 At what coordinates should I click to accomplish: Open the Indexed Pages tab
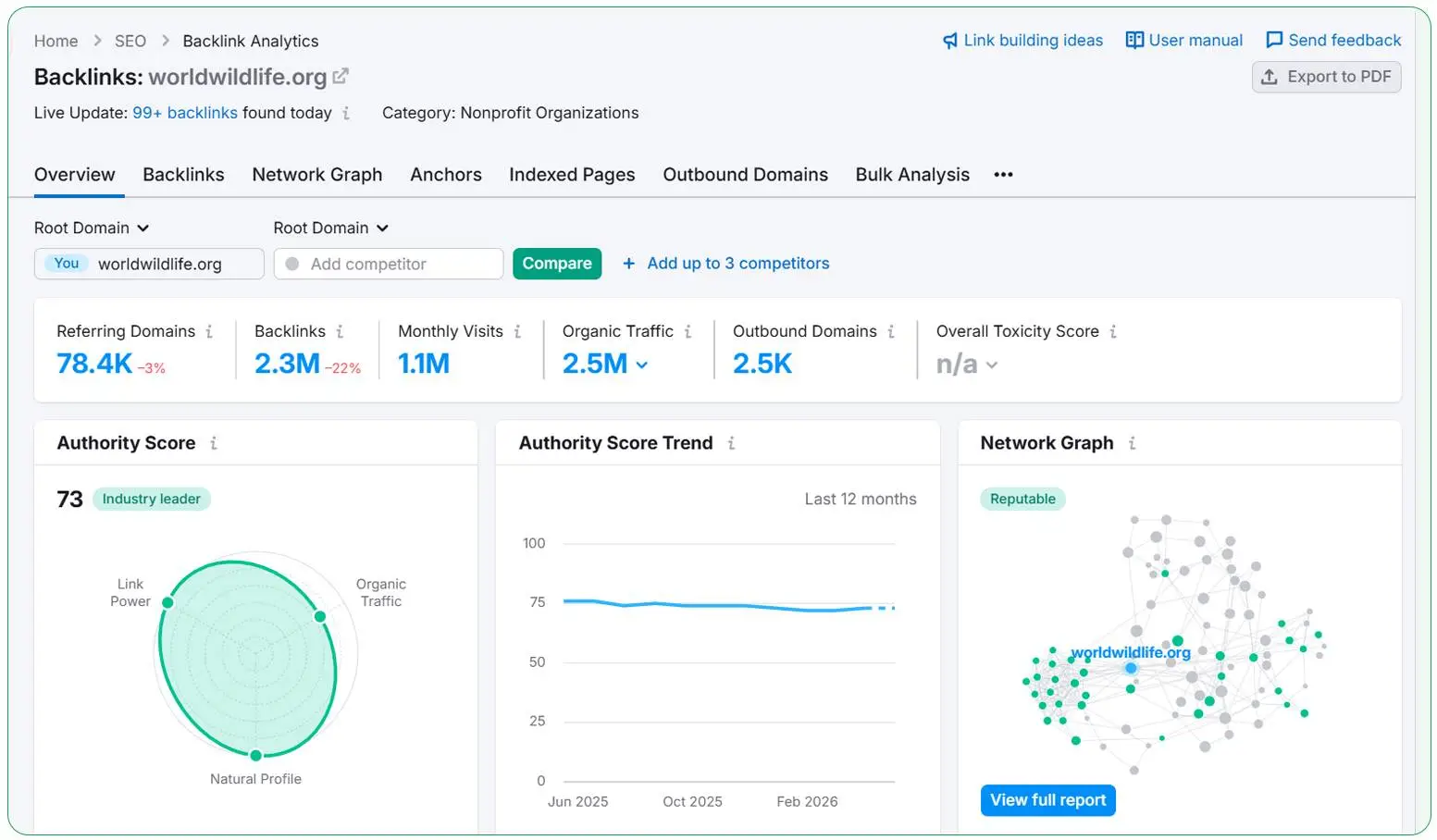572,175
